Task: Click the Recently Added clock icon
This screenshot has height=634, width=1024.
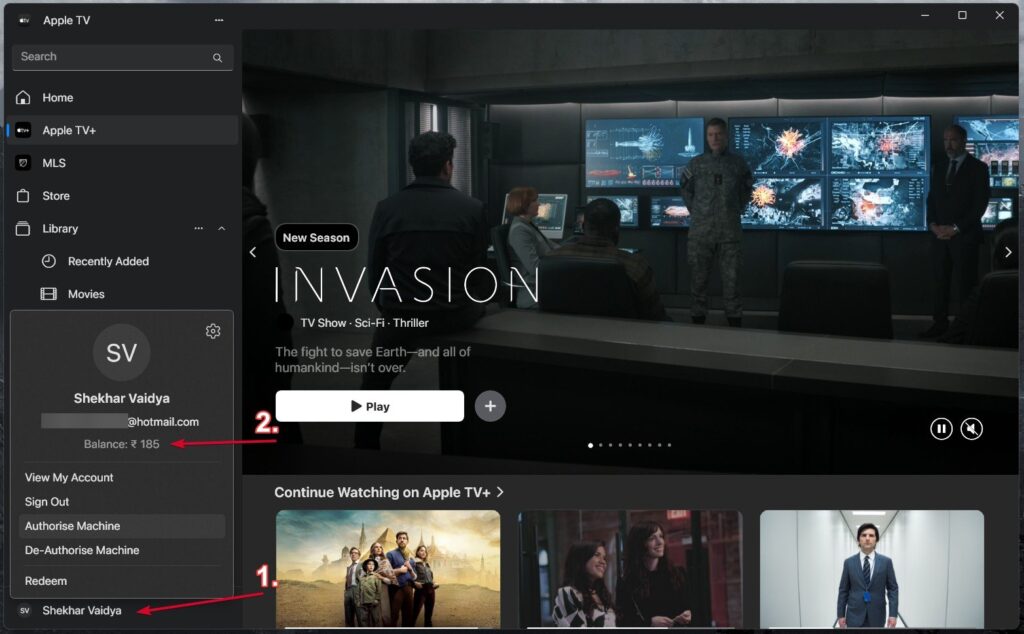Action: 48,262
